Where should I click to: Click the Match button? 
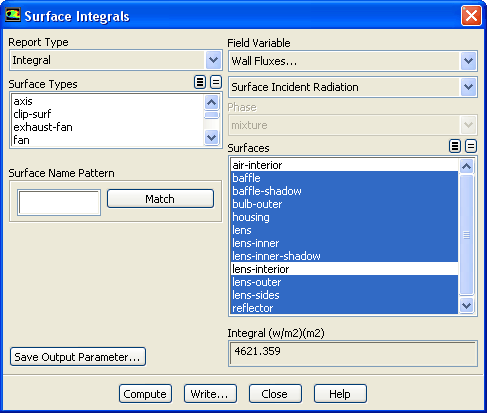(160, 199)
